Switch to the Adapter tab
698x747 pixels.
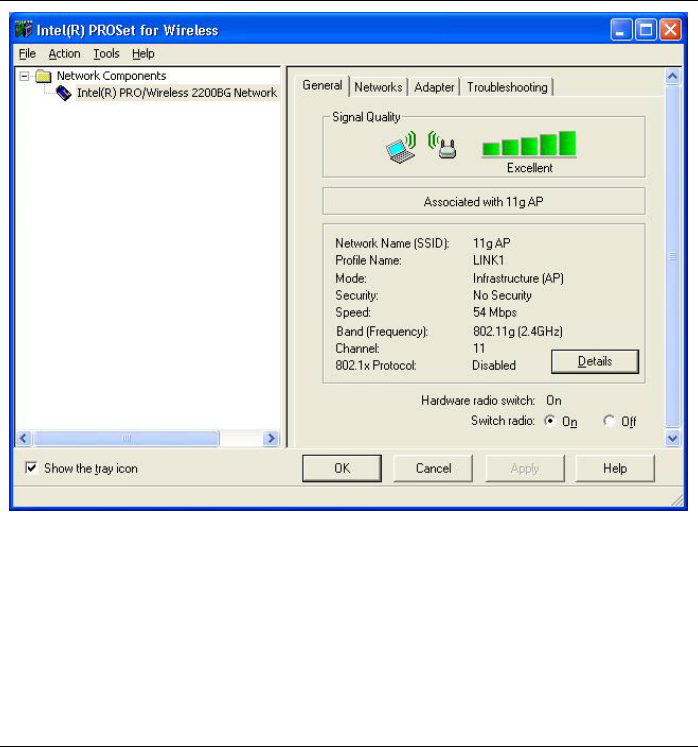click(x=434, y=87)
